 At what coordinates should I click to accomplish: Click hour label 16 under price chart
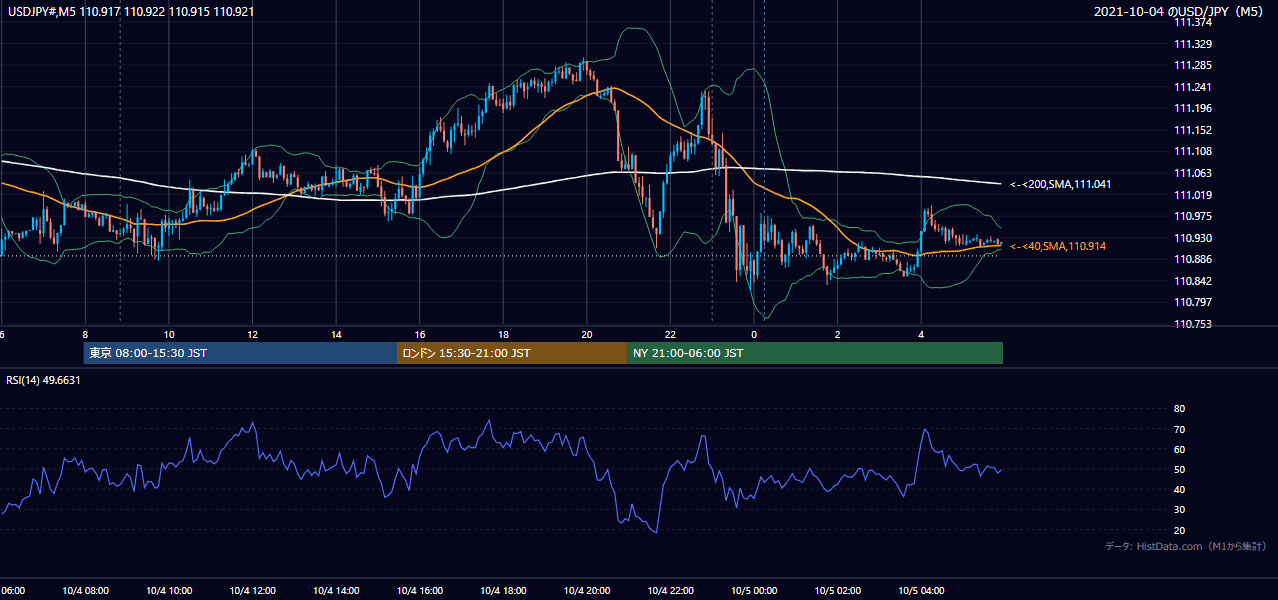point(420,335)
